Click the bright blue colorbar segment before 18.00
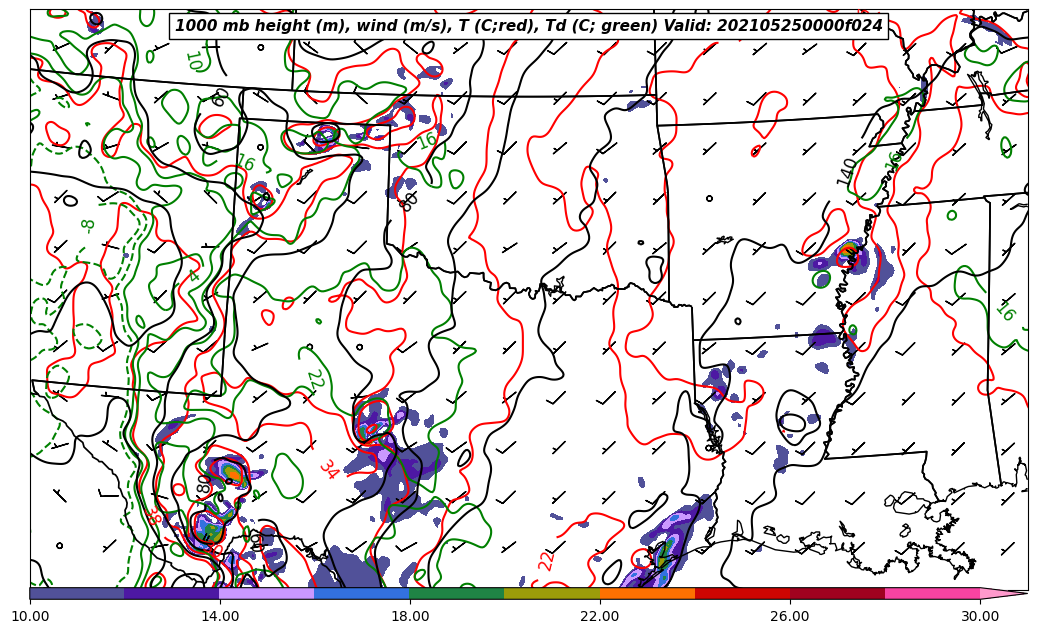Viewport: 1037px width, 633px height. pyautogui.click(x=361, y=593)
